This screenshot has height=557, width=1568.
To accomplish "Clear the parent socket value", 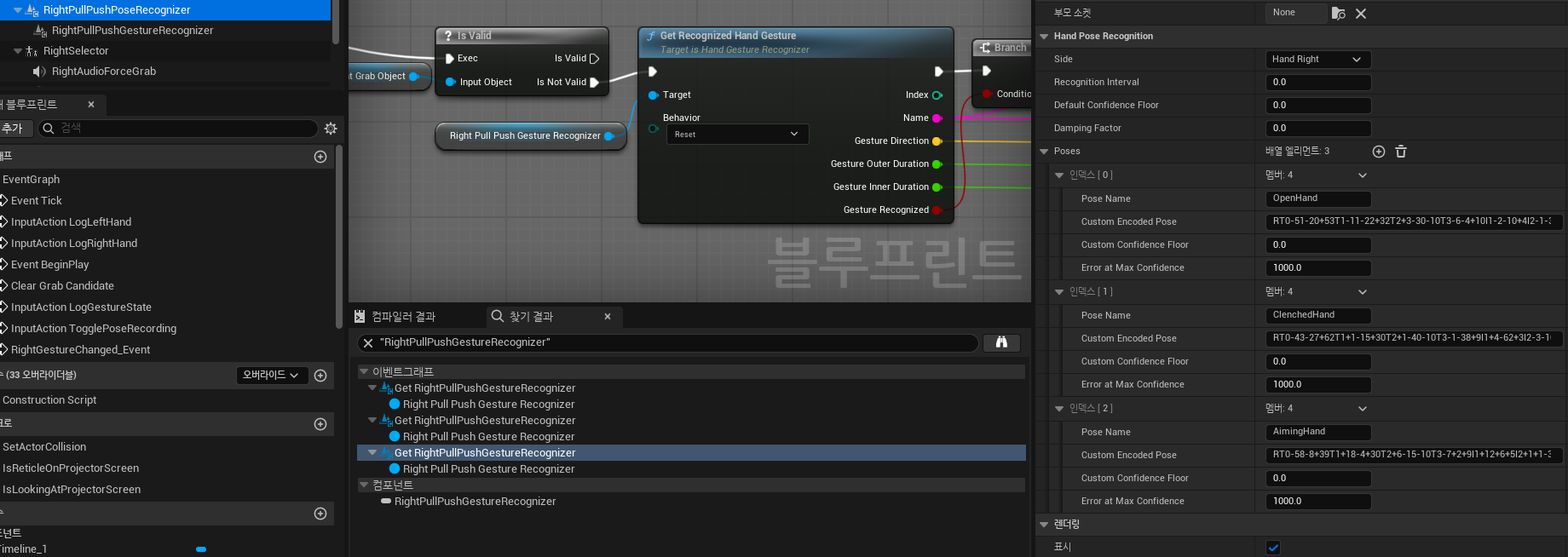I will tap(1361, 14).
